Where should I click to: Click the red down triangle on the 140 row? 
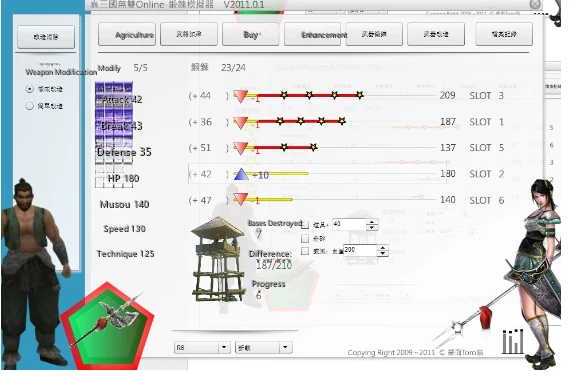point(241,199)
